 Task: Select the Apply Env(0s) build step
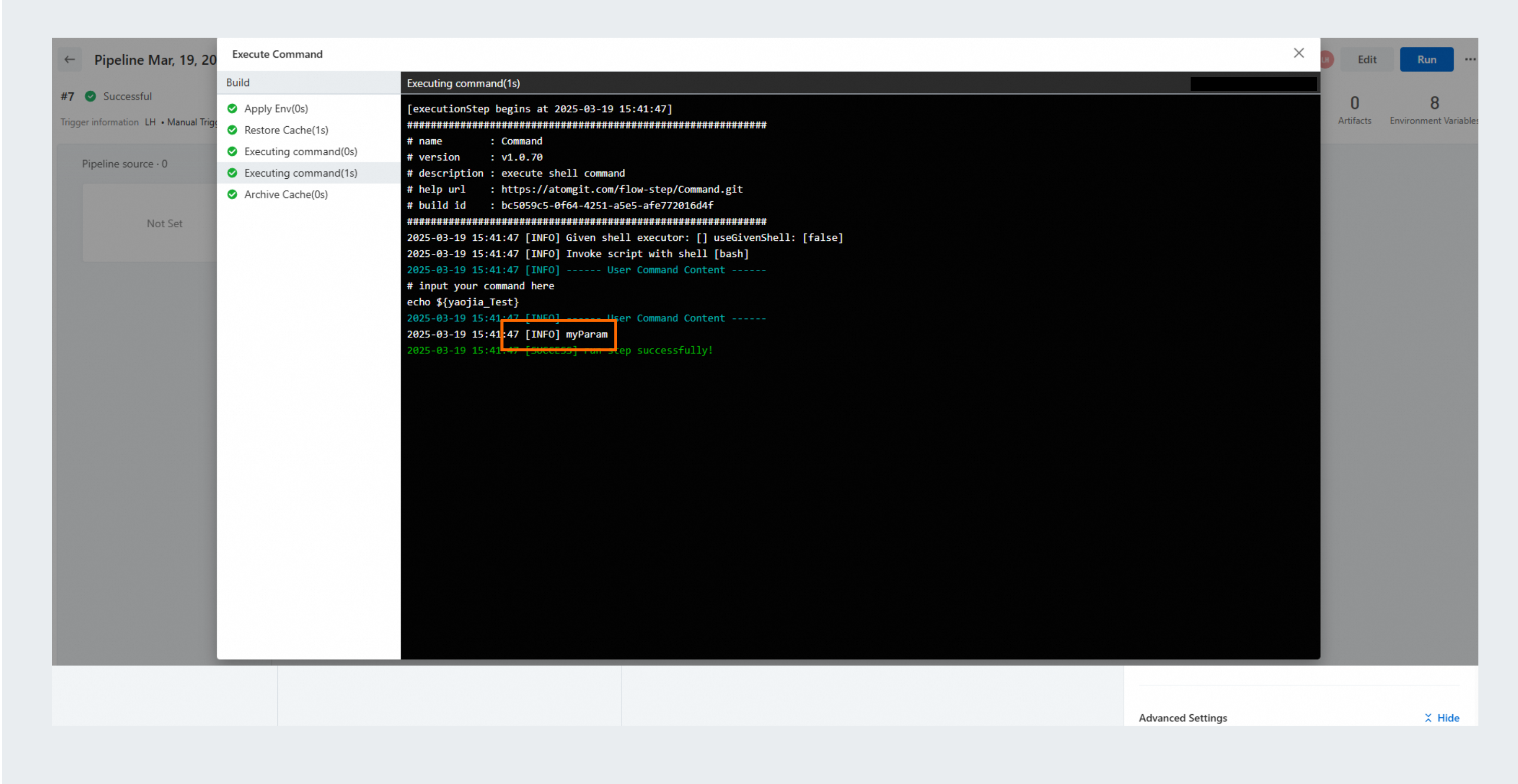[276, 108]
